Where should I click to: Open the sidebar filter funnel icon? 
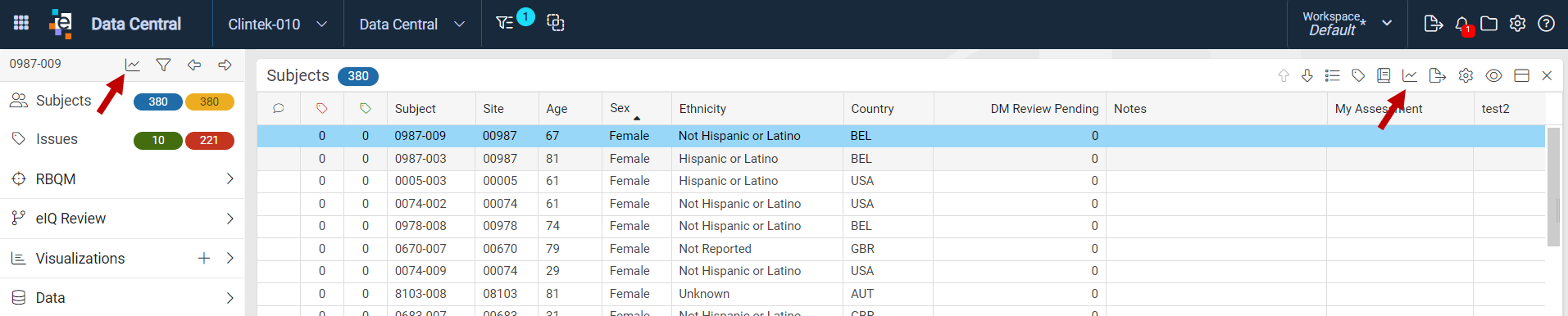[x=163, y=65]
